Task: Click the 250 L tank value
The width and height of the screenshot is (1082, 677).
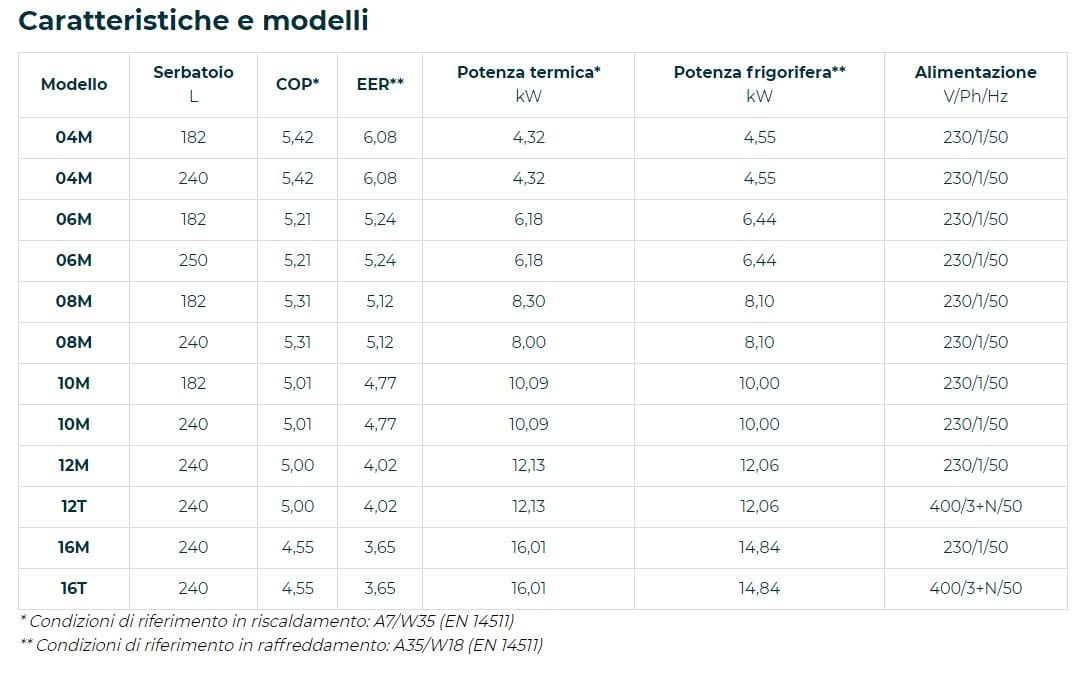Action: pyautogui.click(x=193, y=260)
